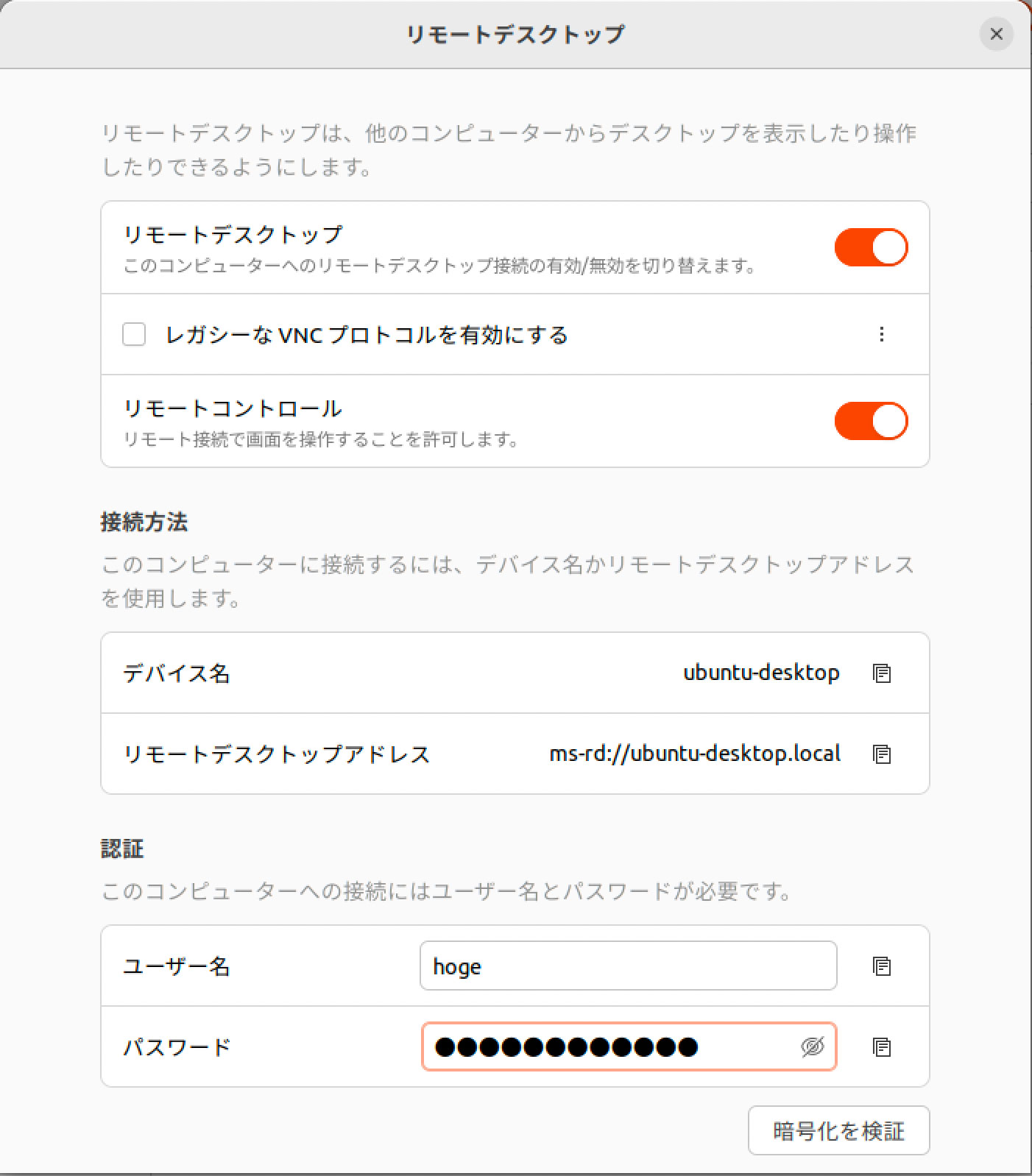Copy the username with its copy icon
1032x1176 pixels.
point(881,966)
